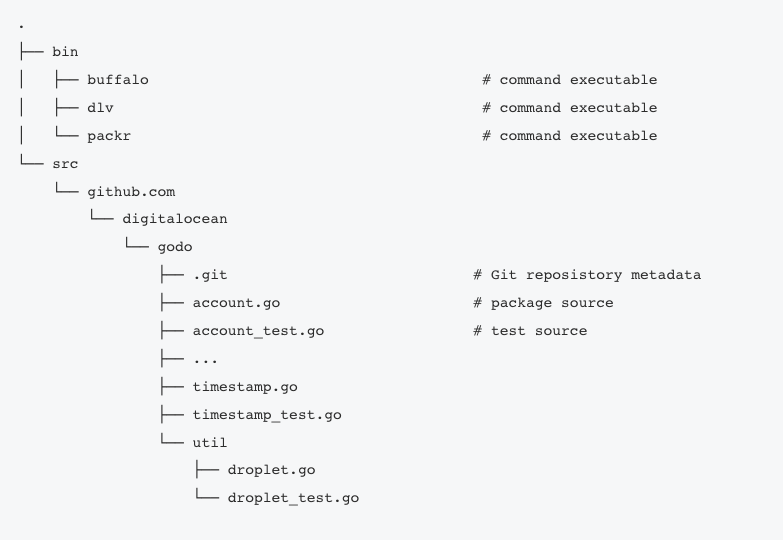The image size is (783, 540).
Task: Select the util subdirectory
Action: point(210,443)
